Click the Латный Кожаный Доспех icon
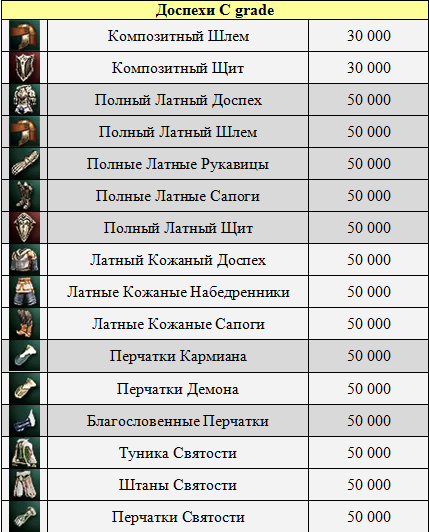This screenshot has height=532, width=429. pos(24,260)
